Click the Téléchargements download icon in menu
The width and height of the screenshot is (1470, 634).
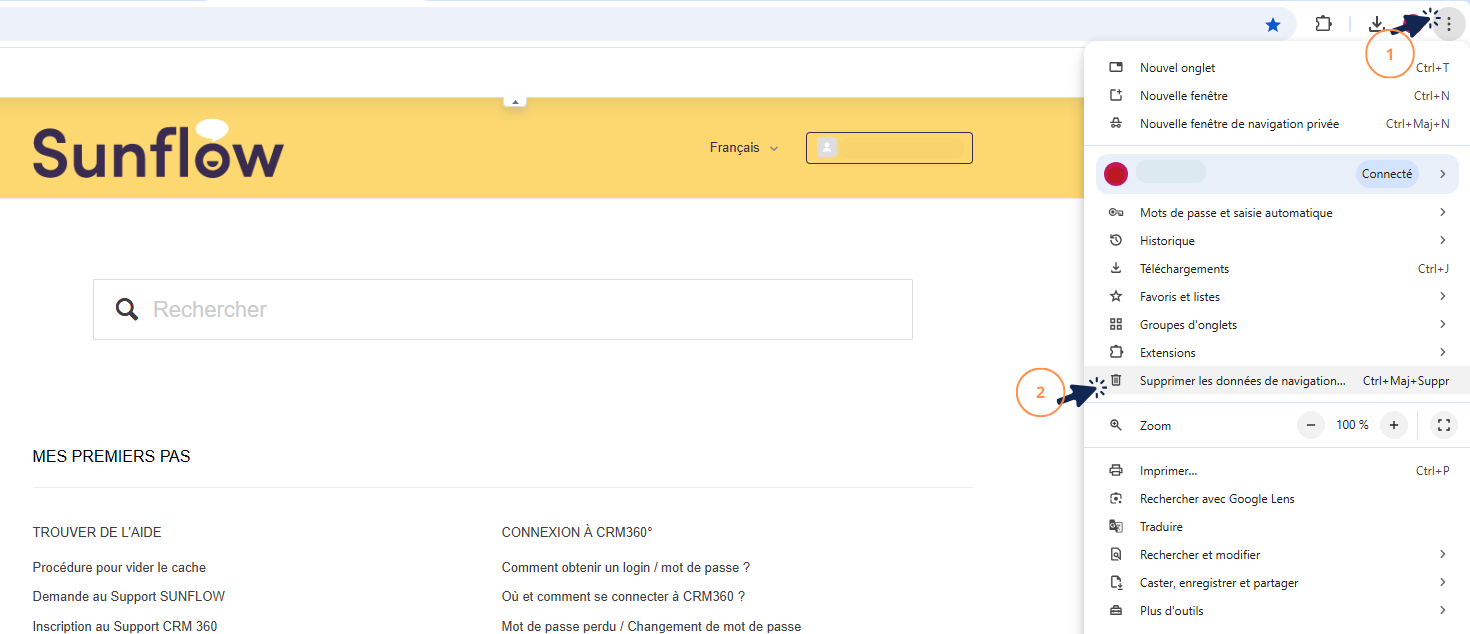coord(1116,268)
